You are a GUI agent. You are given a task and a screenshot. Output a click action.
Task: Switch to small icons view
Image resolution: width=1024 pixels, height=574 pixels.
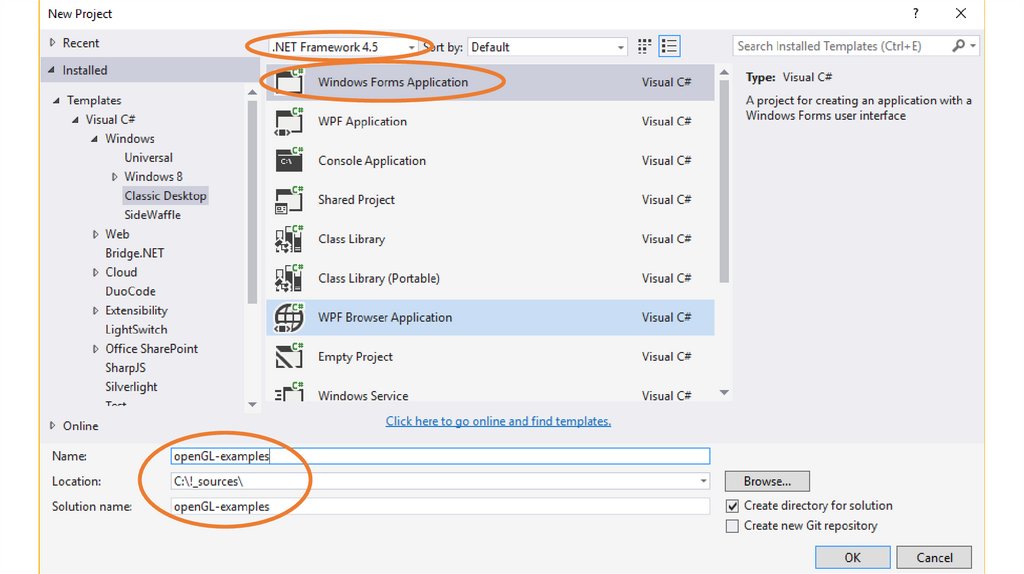tap(645, 46)
